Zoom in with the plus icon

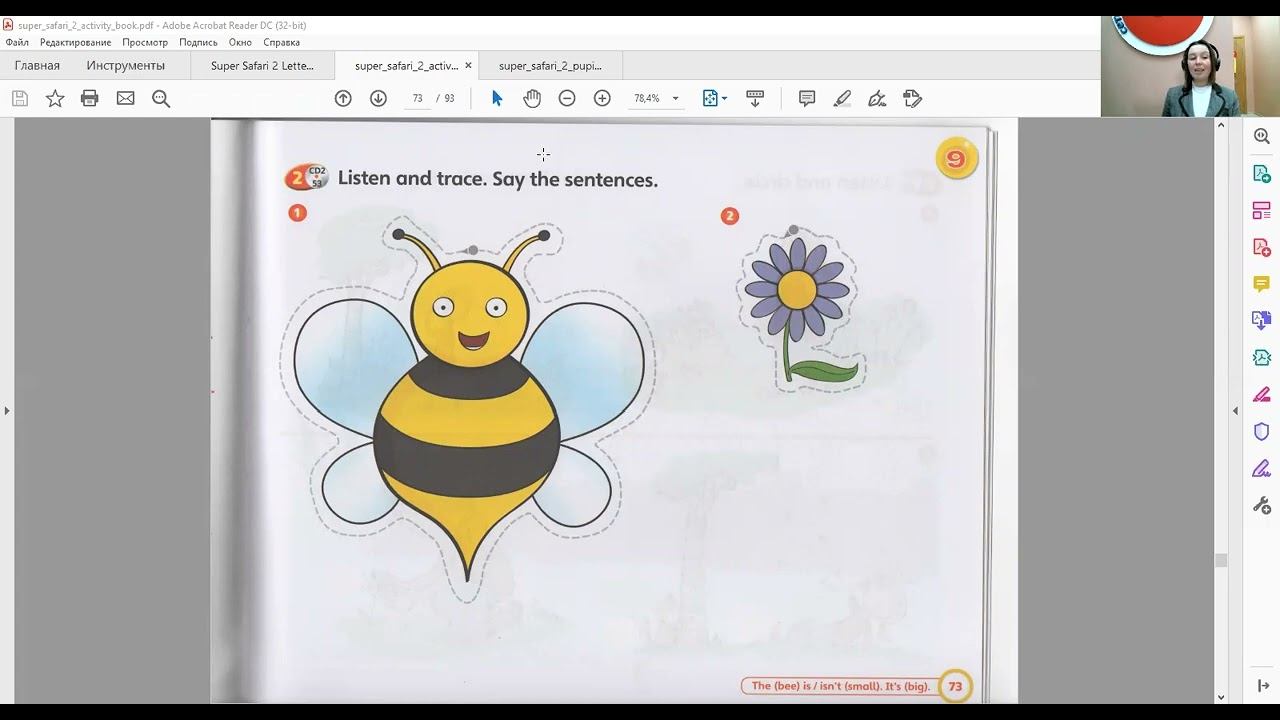pos(602,98)
